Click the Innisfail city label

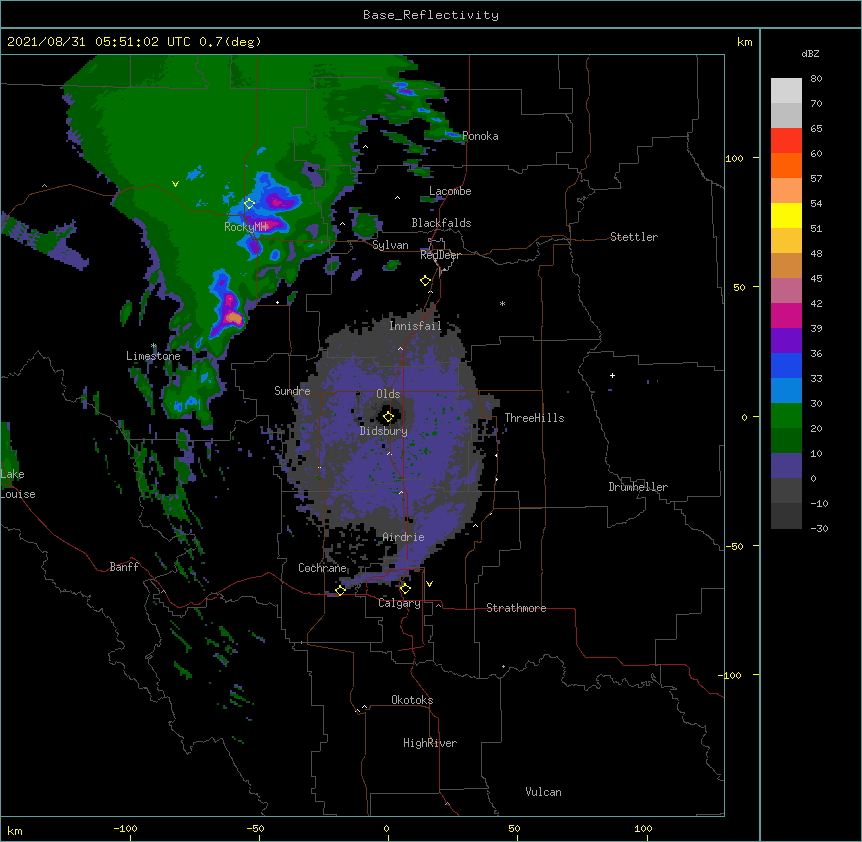coord(415,326)
